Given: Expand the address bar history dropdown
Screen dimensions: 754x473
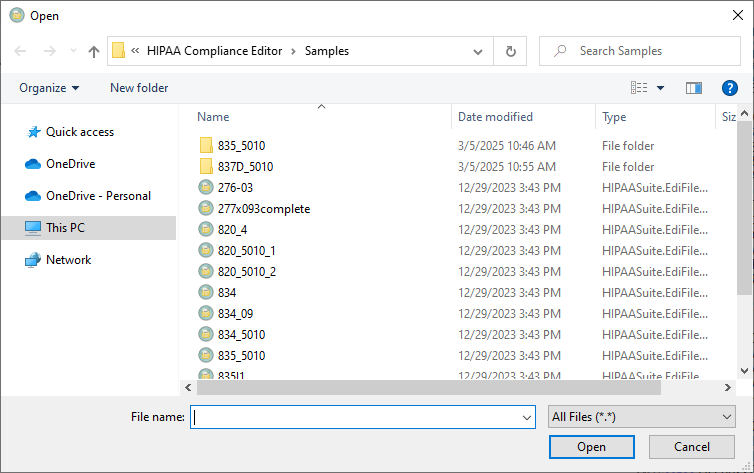Looking at the screenshot, I should point(478,51).
